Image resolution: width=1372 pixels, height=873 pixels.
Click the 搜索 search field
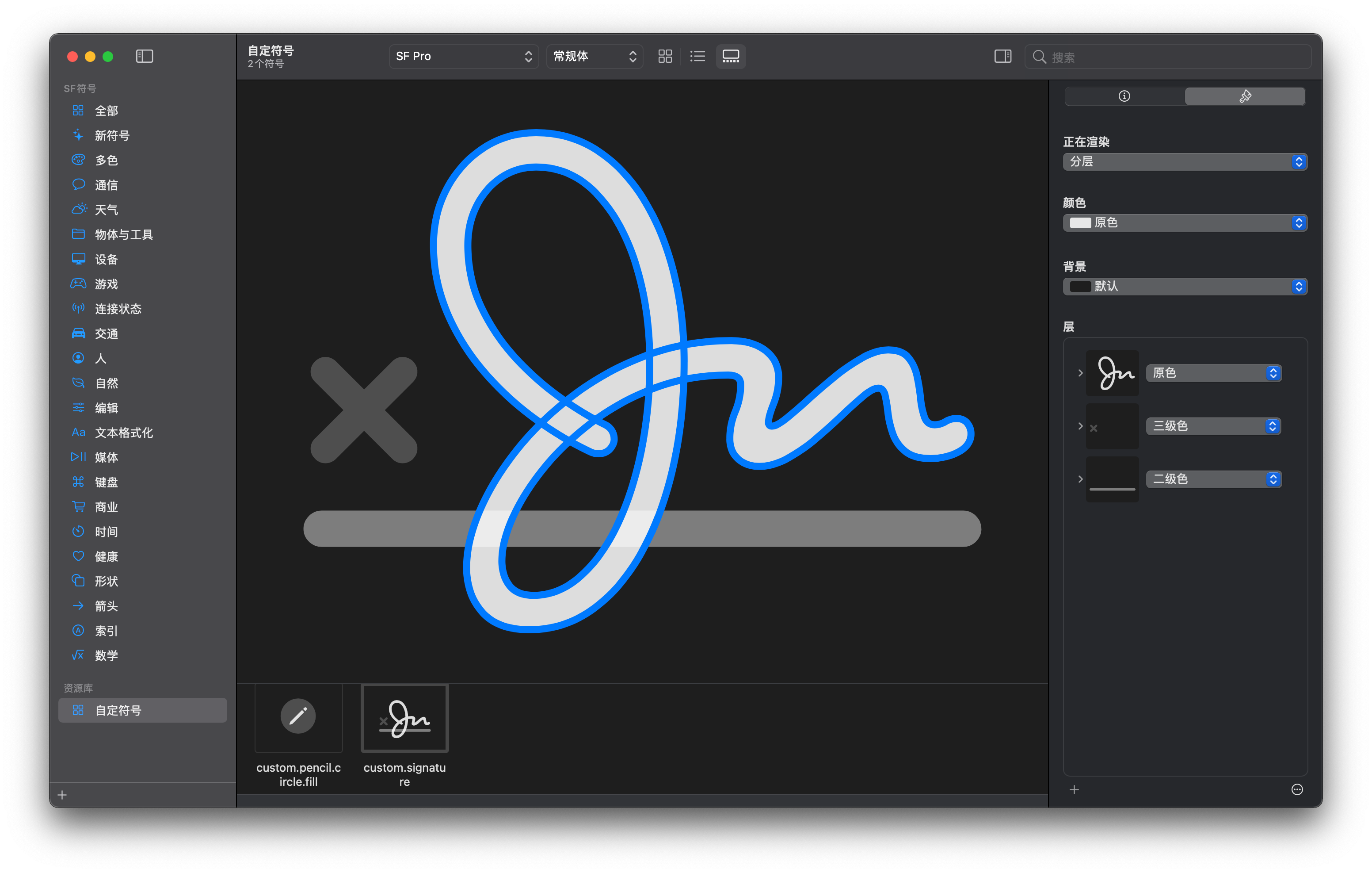[x=1168, y=57]
